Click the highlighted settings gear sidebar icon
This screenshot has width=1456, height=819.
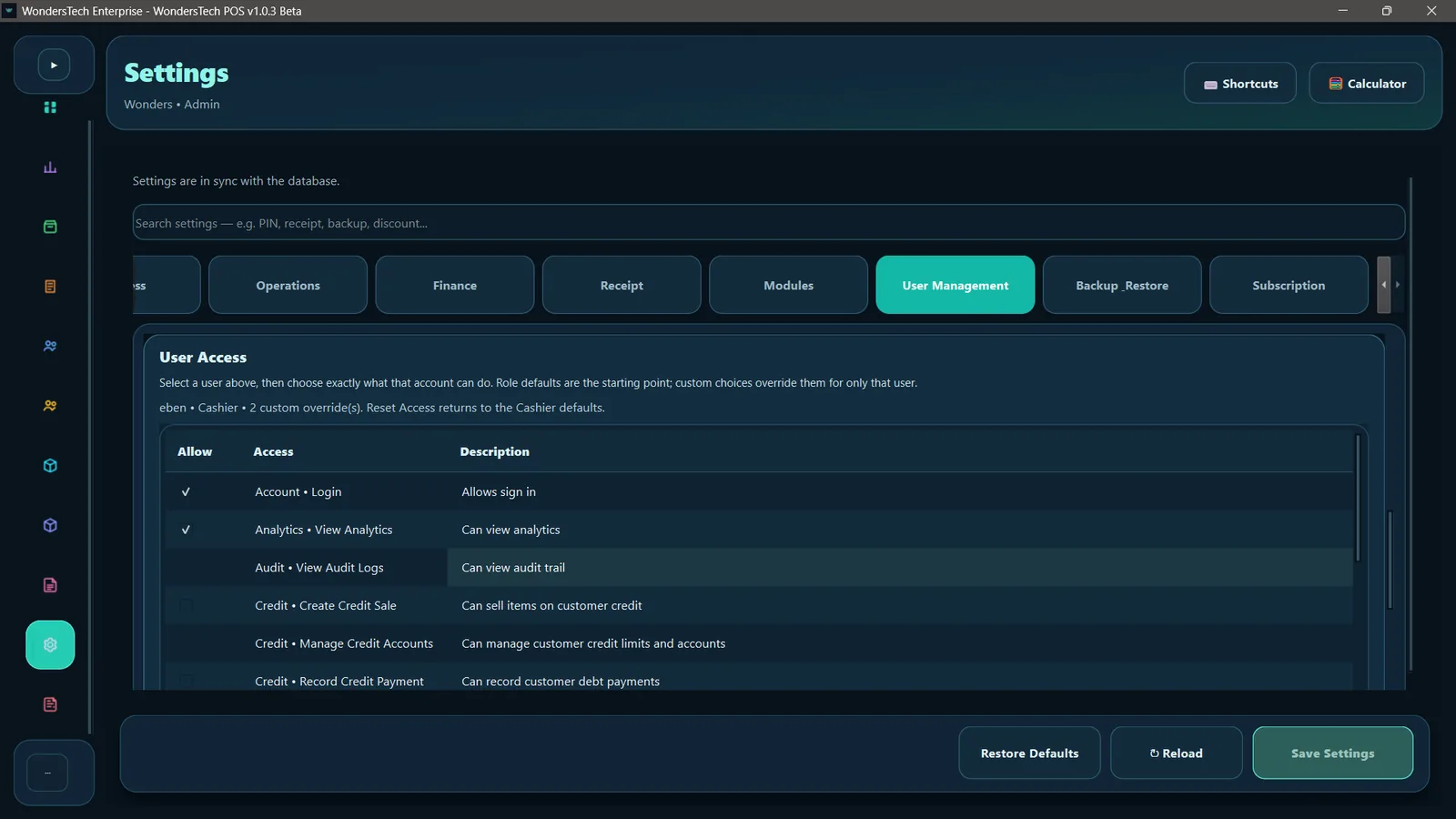click(x=50, y=645)
